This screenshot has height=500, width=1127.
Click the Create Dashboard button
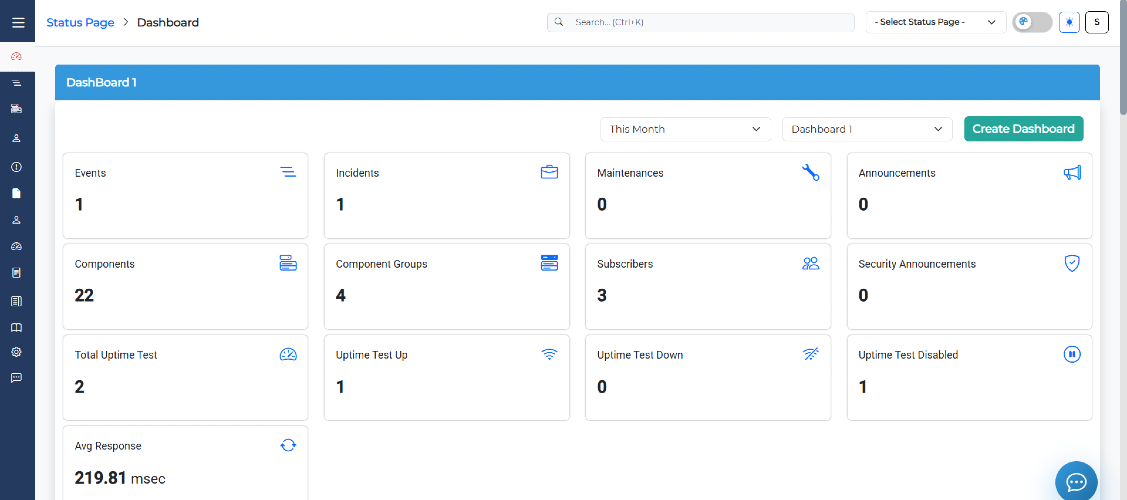(x=1024, y=129)
